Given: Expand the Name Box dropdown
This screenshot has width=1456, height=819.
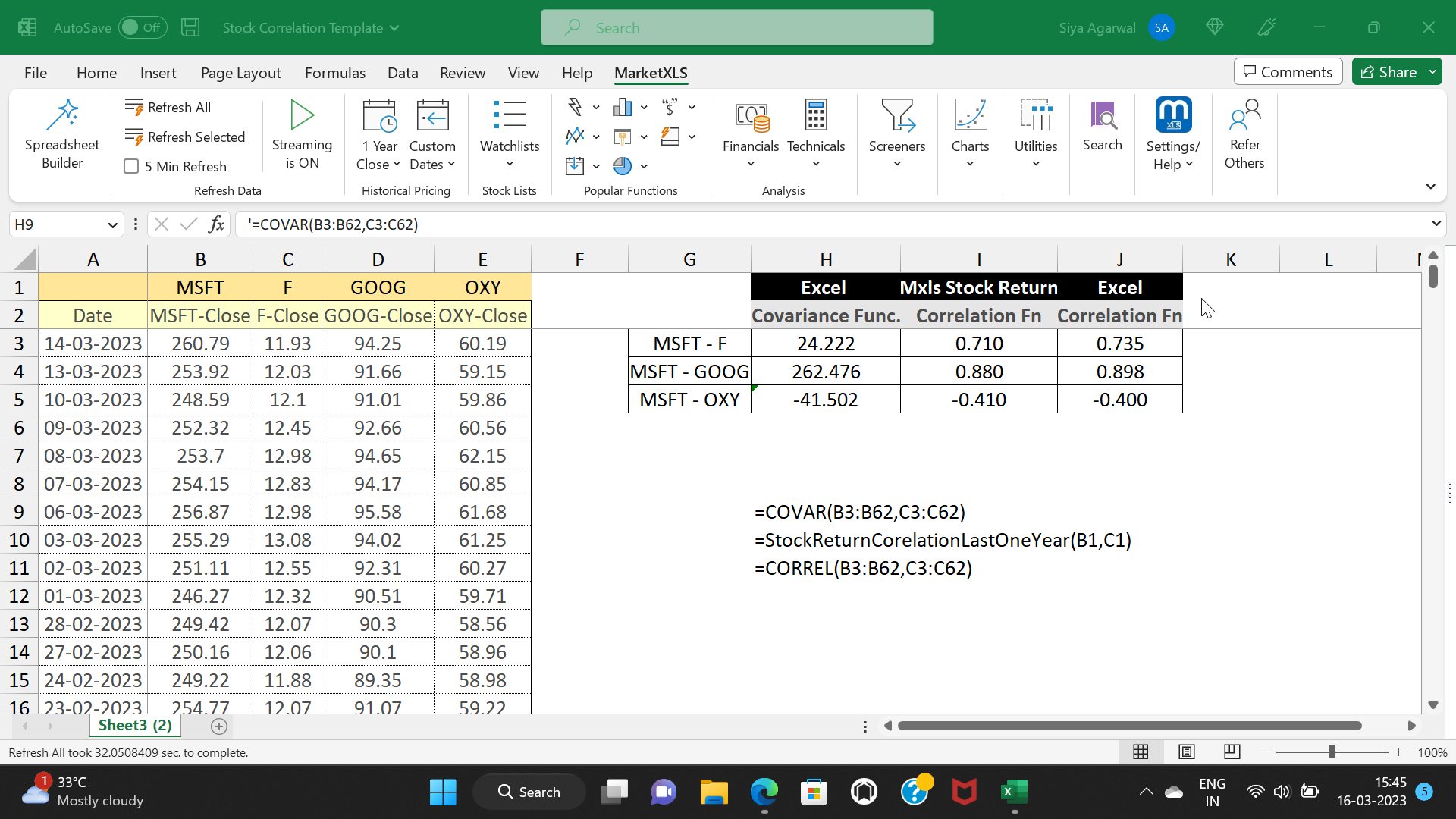Looking at the screenshot, I should tap(112, 225).
